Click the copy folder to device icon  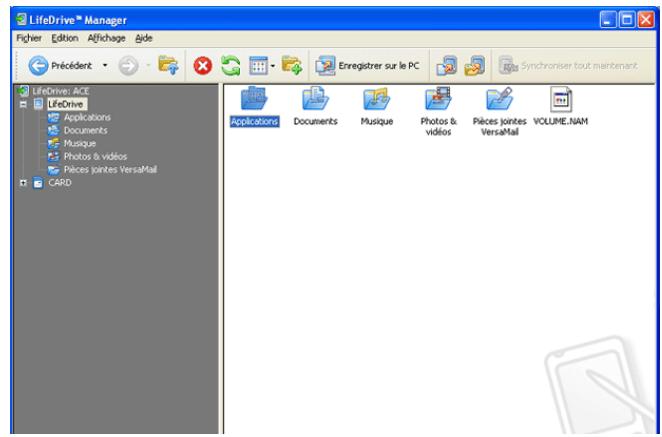click(x=475, y=66)
